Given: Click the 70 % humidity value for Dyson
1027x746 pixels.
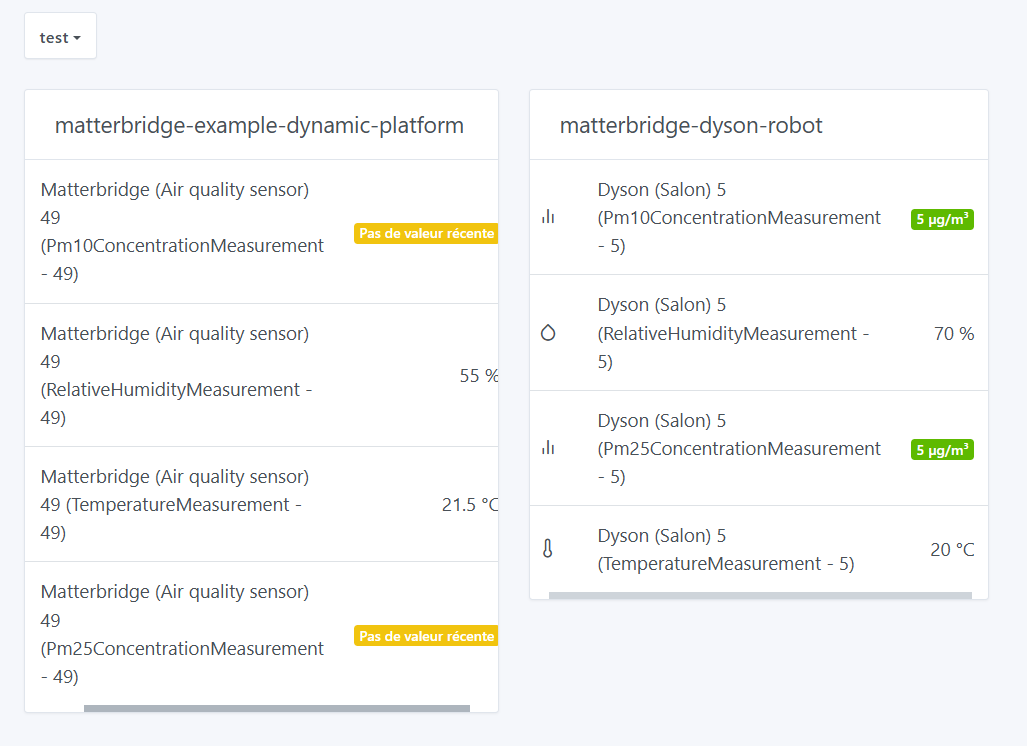Looking at the screenshot, I should pyautogui.click(x=953, y=334).
